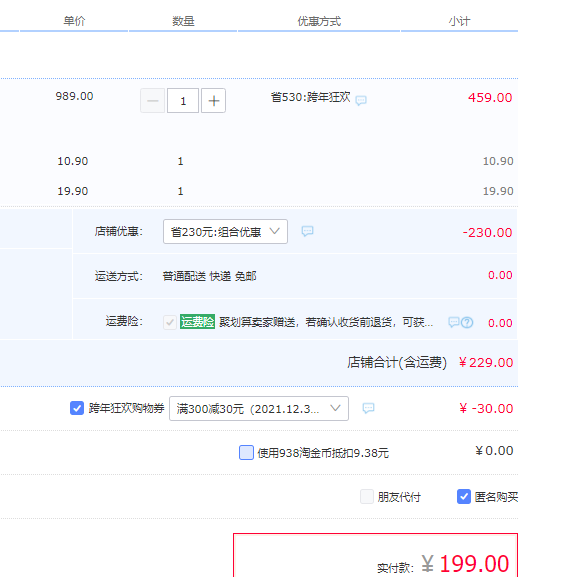Toggle the 运费险 checkbox
Image resolution: width=562 pixels, height=577 pixels.
(170, 322)
